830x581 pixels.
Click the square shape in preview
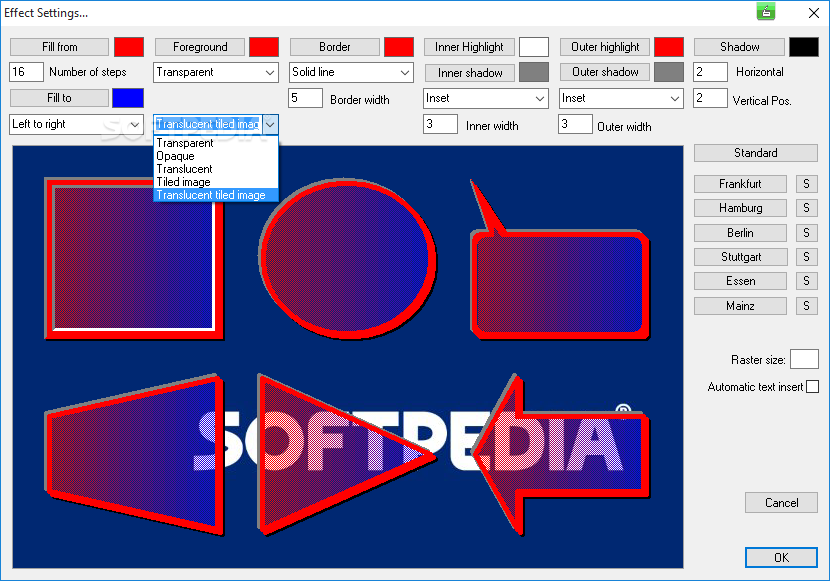coord(134,258)
